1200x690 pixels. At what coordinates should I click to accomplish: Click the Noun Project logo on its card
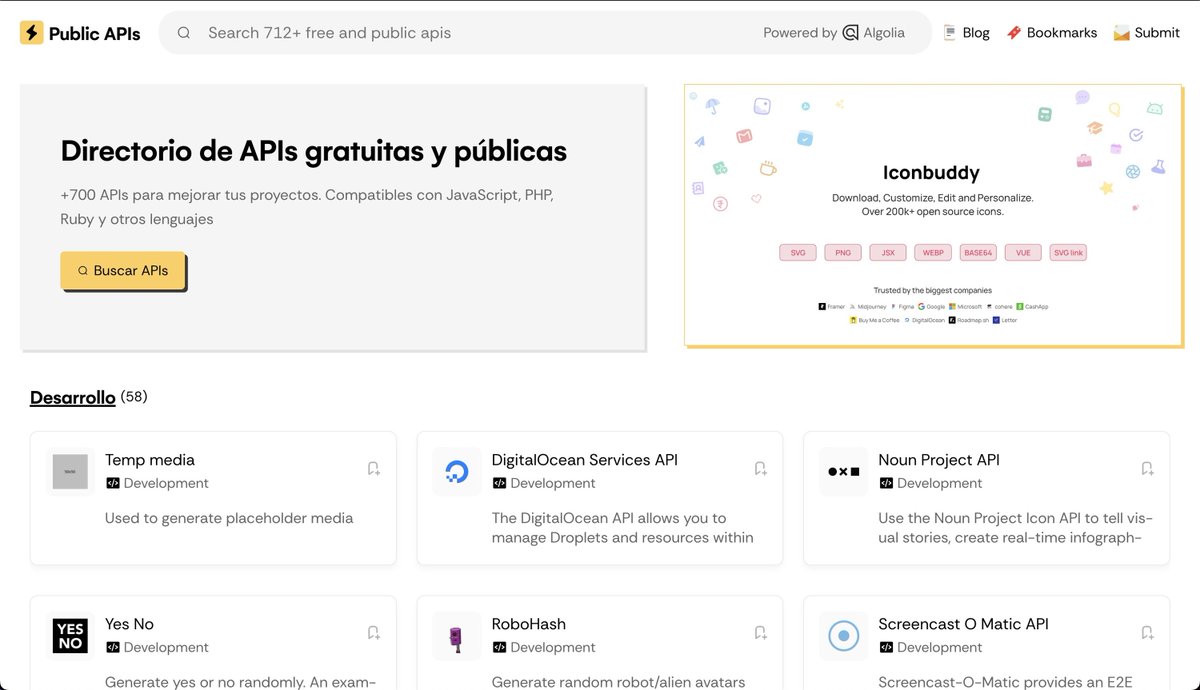click(x=843, y=471)
